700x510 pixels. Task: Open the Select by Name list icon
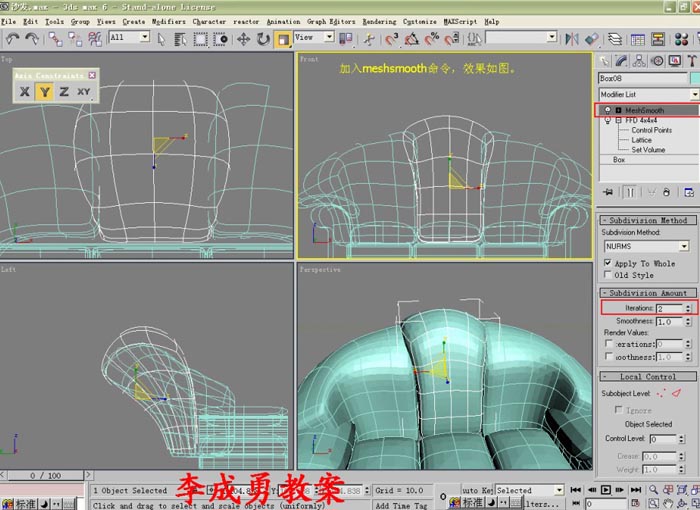point(180,40)
